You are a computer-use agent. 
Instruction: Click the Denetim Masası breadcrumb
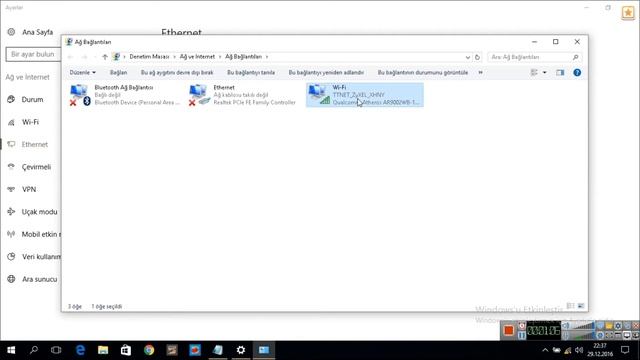[x=149, y=57]
